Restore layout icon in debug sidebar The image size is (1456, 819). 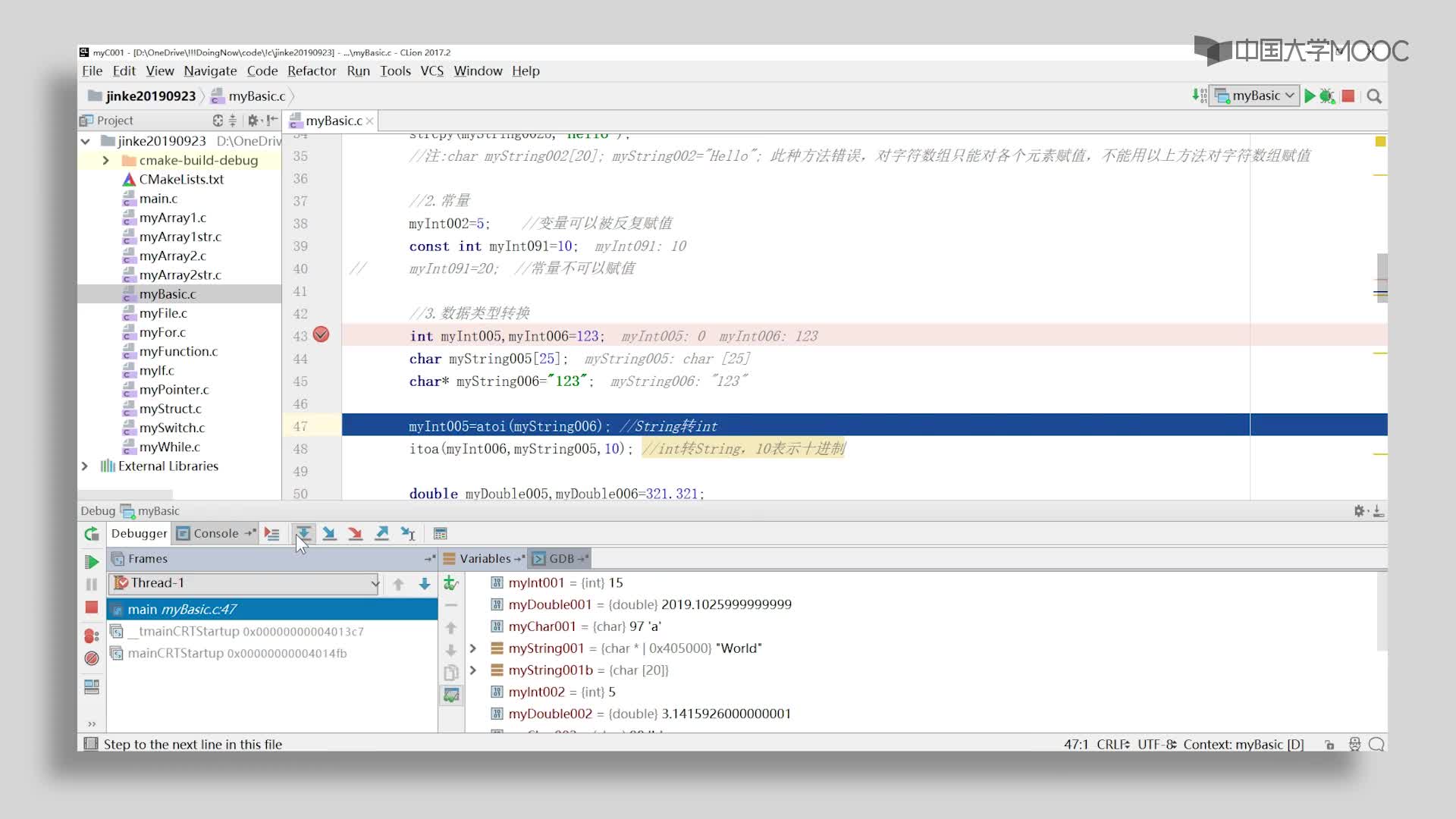point(92,687)
